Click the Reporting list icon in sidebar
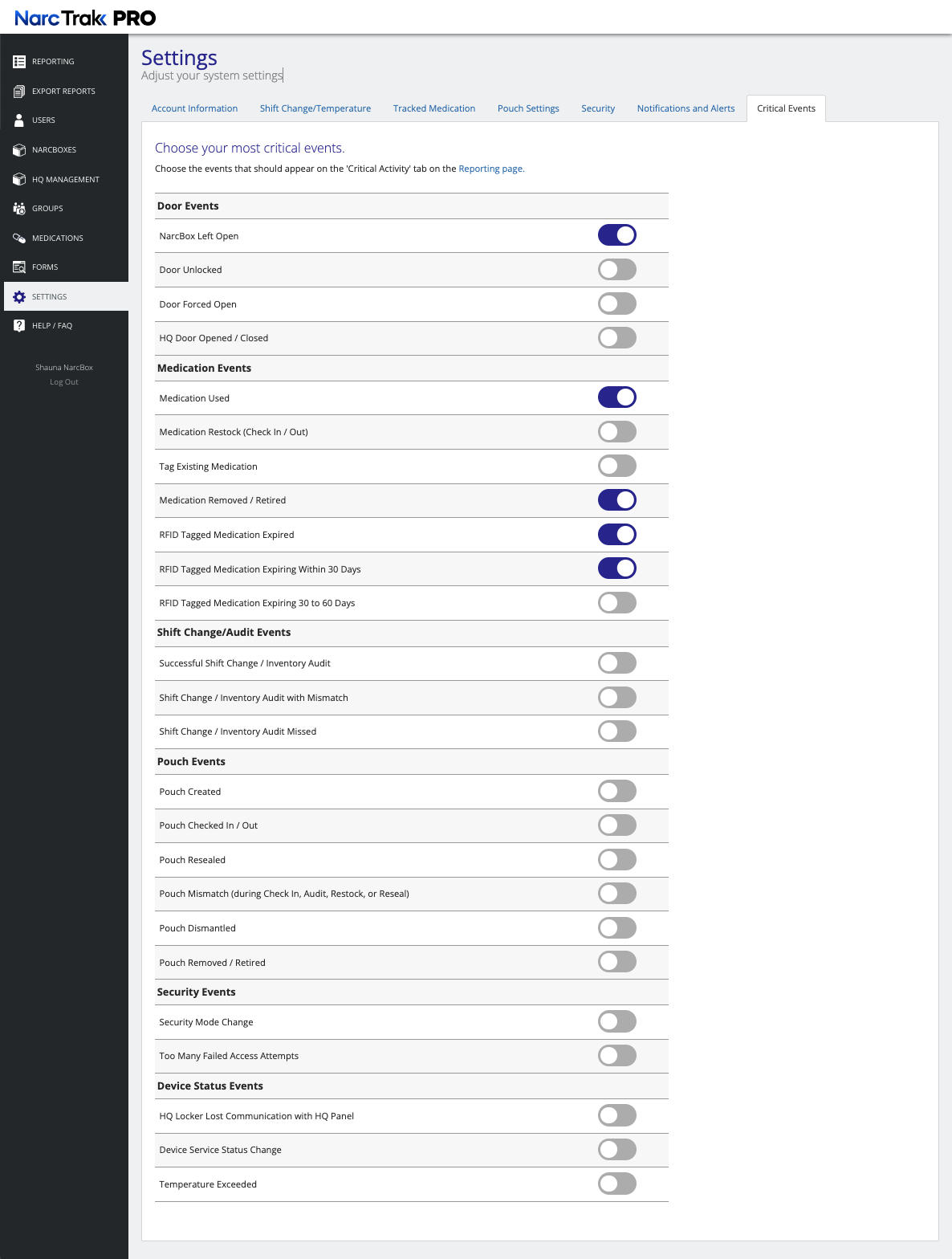 click(19, 62)
